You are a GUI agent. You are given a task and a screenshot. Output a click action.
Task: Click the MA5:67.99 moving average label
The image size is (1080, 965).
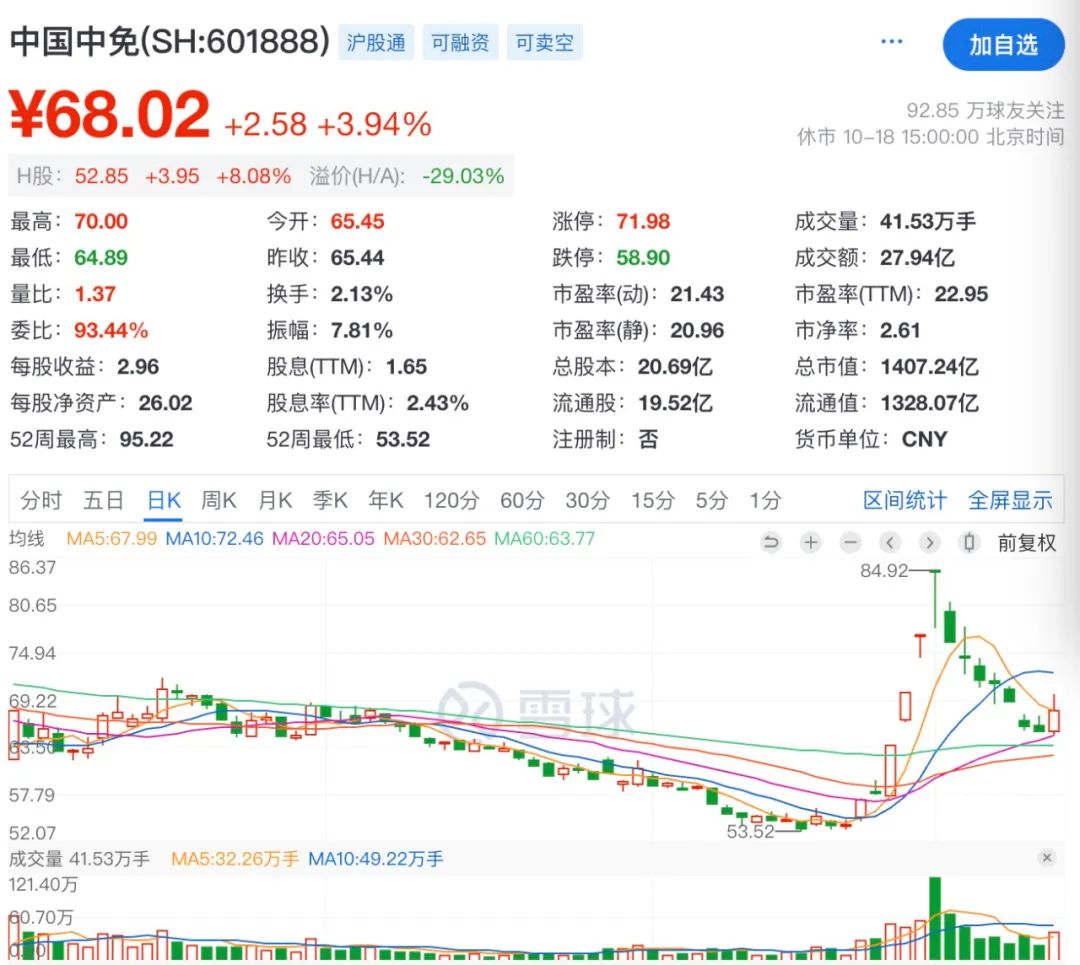click(x=112, y=539)
